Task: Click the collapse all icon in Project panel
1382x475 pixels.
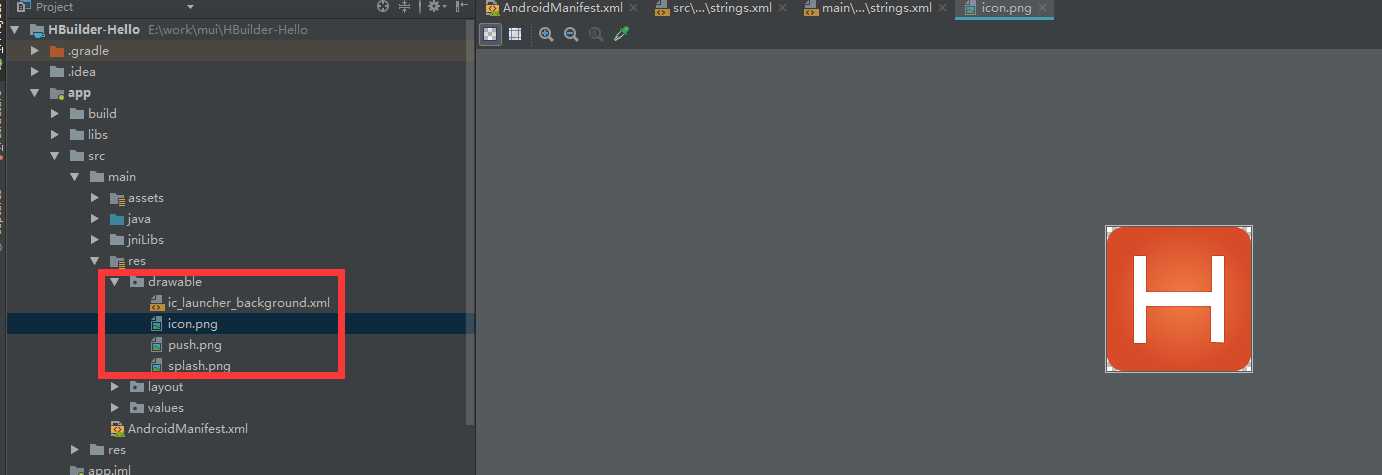Action: pyautogui.click(x=405, y=6)
